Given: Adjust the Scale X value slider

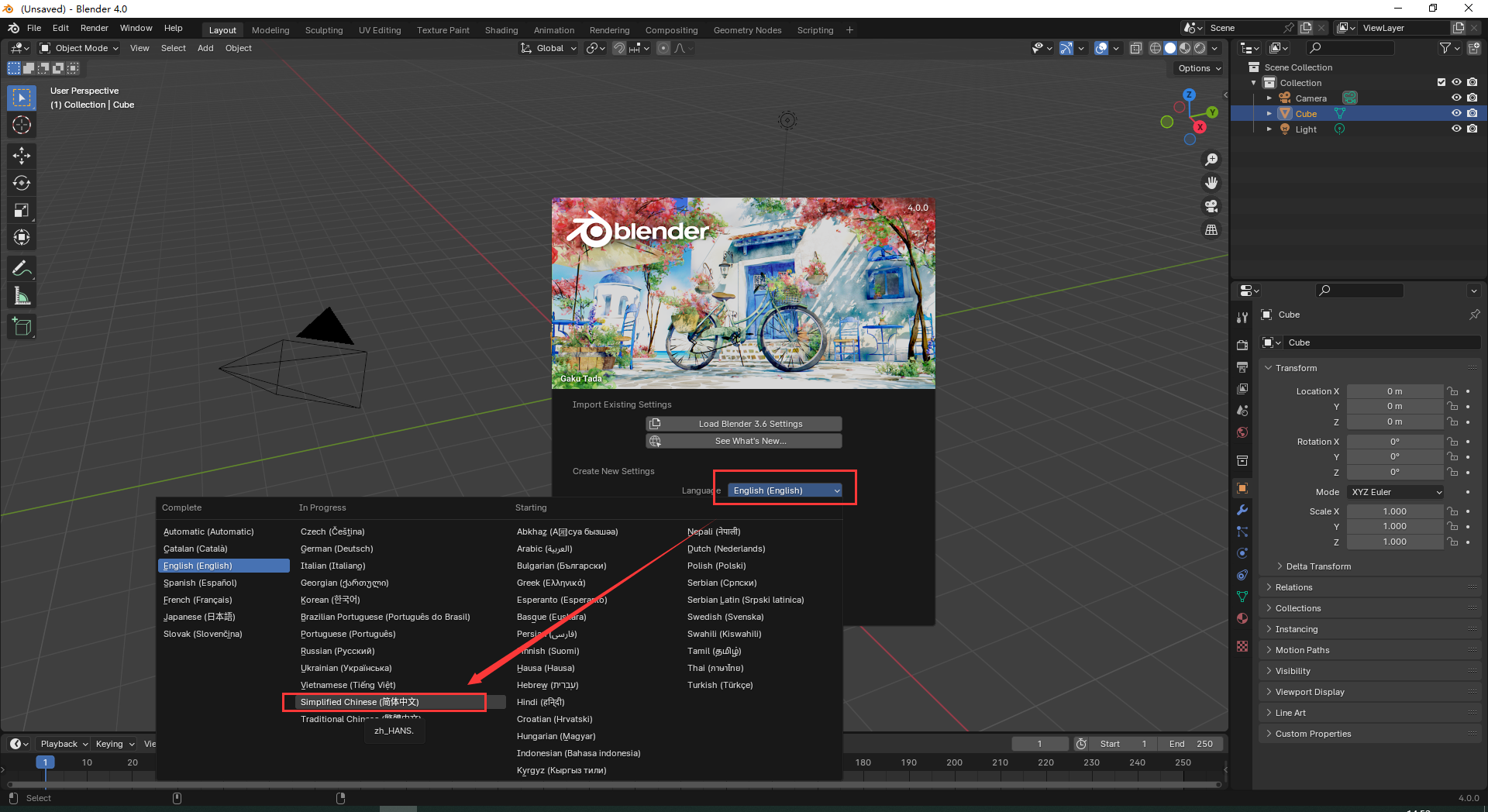Looking at the screenshot, I should pyautogui.click(x=1394, y=511).
